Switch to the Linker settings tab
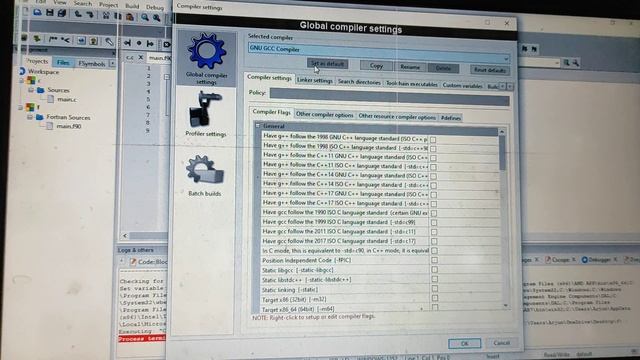Screen dimensions: 640x360 click(x=315, y=80)
